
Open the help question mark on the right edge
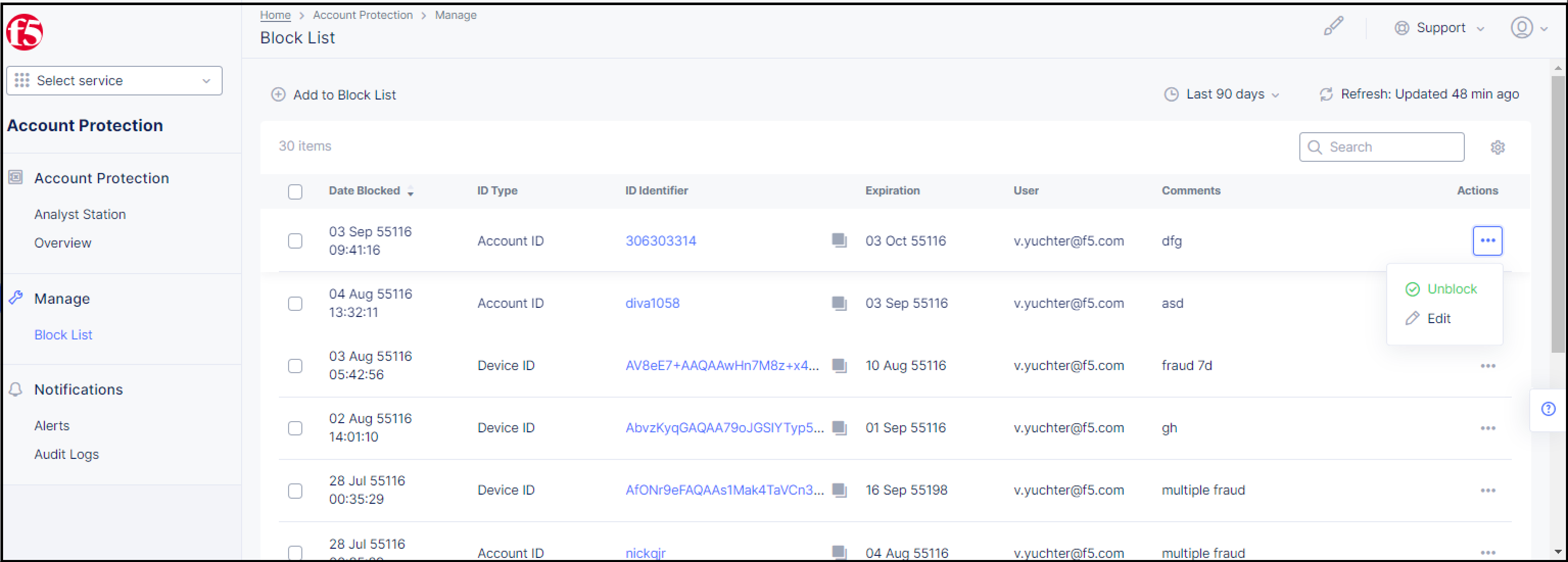(1548, 409)
